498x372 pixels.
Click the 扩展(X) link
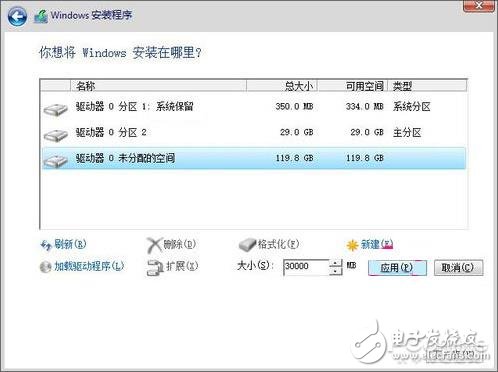pos(182,266)
